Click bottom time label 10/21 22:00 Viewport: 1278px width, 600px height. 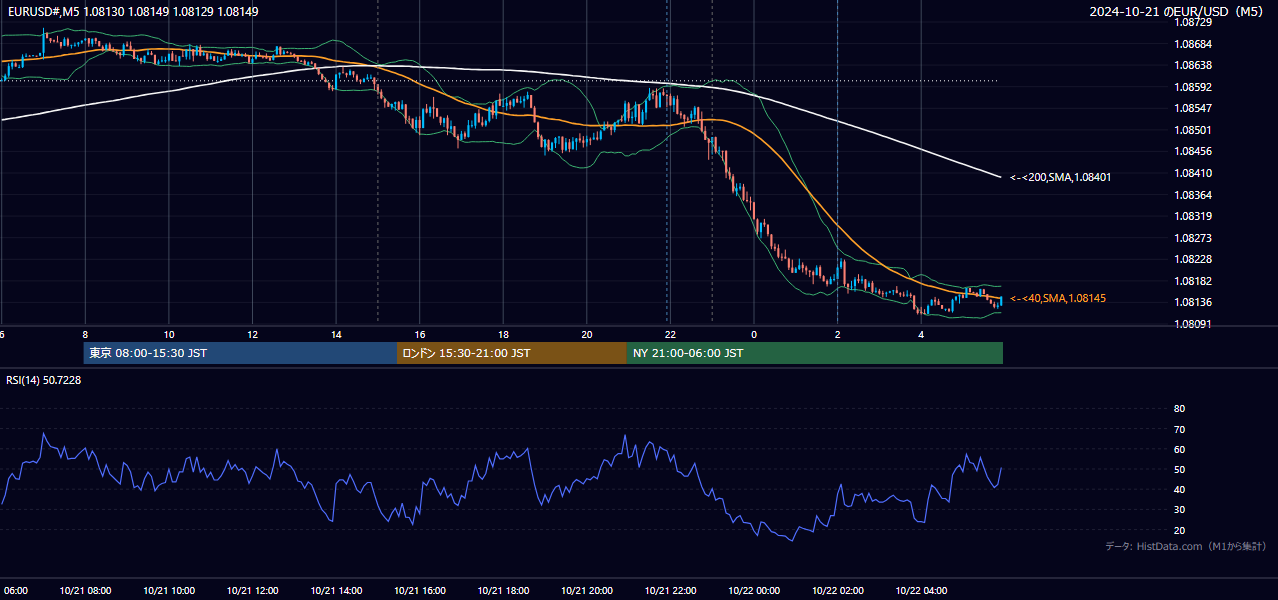click(670, 591)
